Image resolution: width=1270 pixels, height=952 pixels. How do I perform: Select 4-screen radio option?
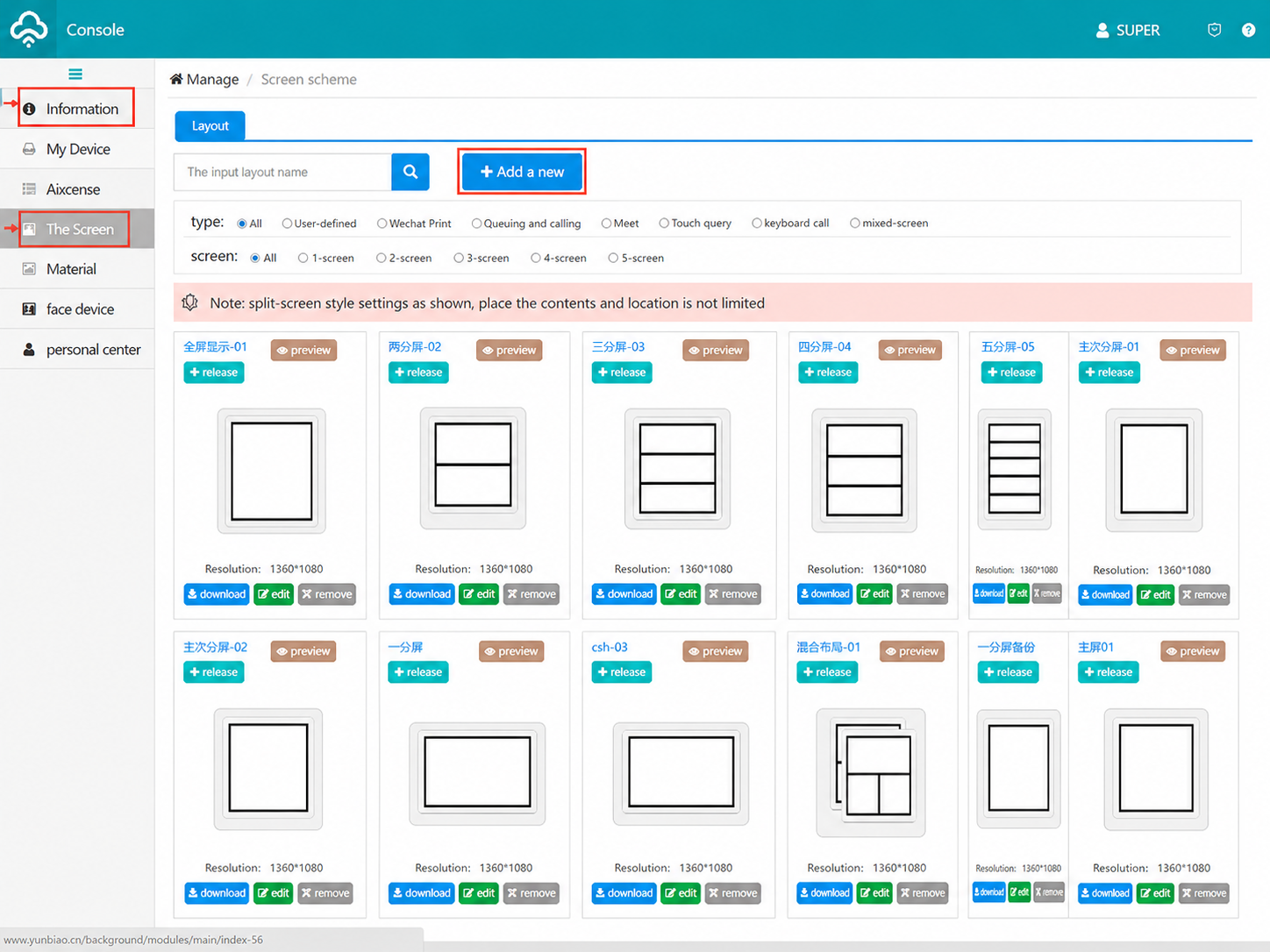tap(535, 258)
